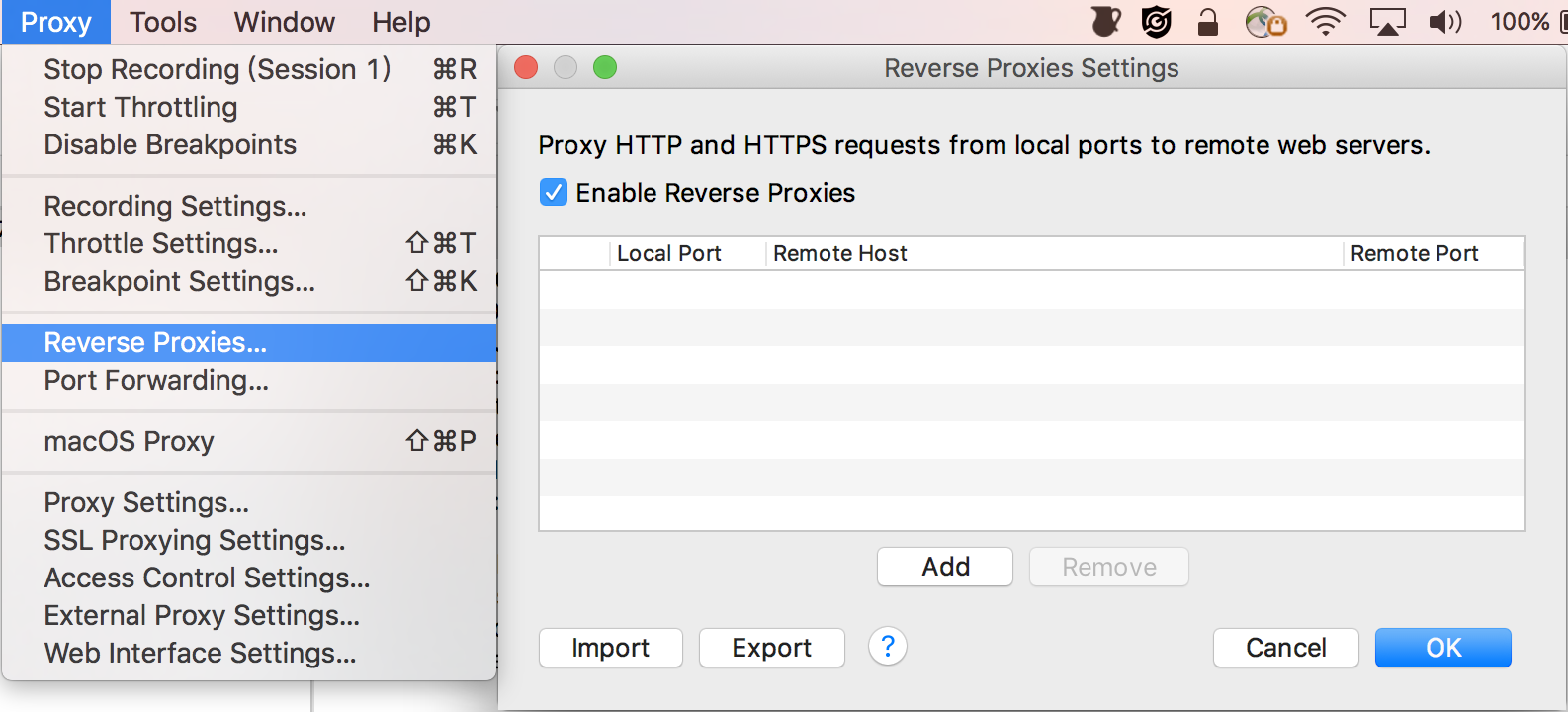The width and height of the screenshot is (1568, 712).
Task: Open the black shield icon in menu bar
Action: 1156,21
